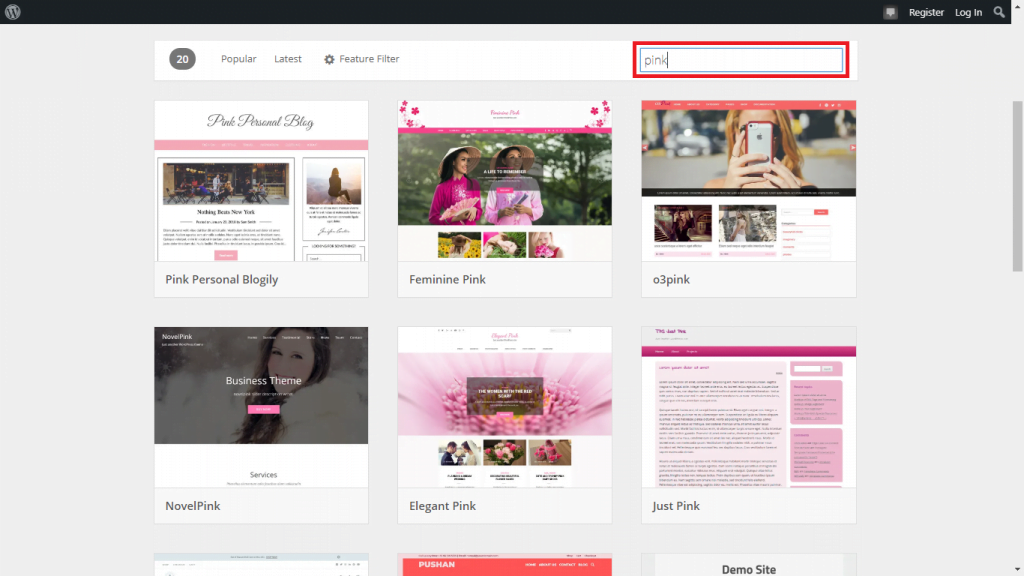Open the Pushan theme thumbnail at bottom
This screenshot has width=1024, height=576.
coord(505,565)
